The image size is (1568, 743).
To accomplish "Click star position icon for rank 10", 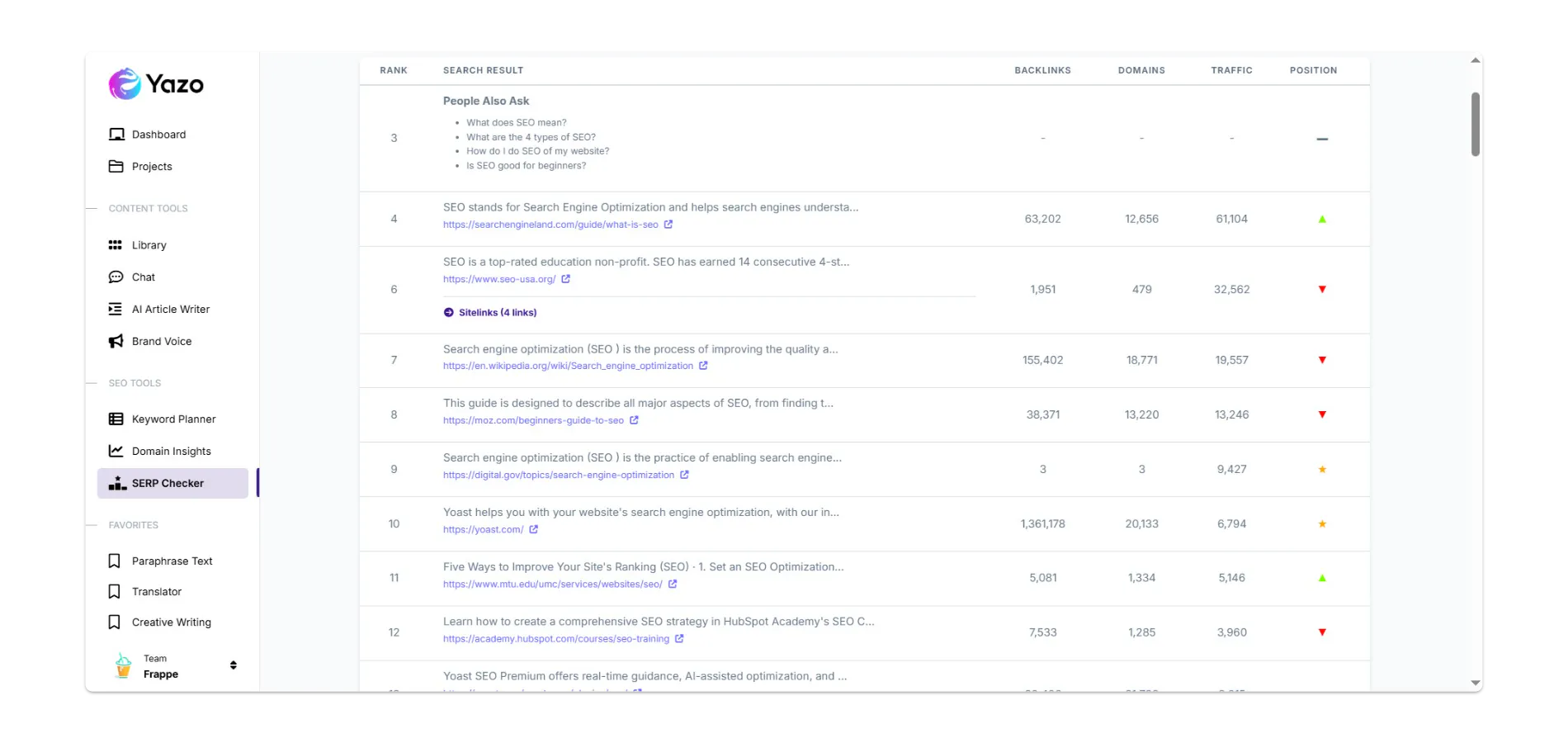I will pos(1322,523).
